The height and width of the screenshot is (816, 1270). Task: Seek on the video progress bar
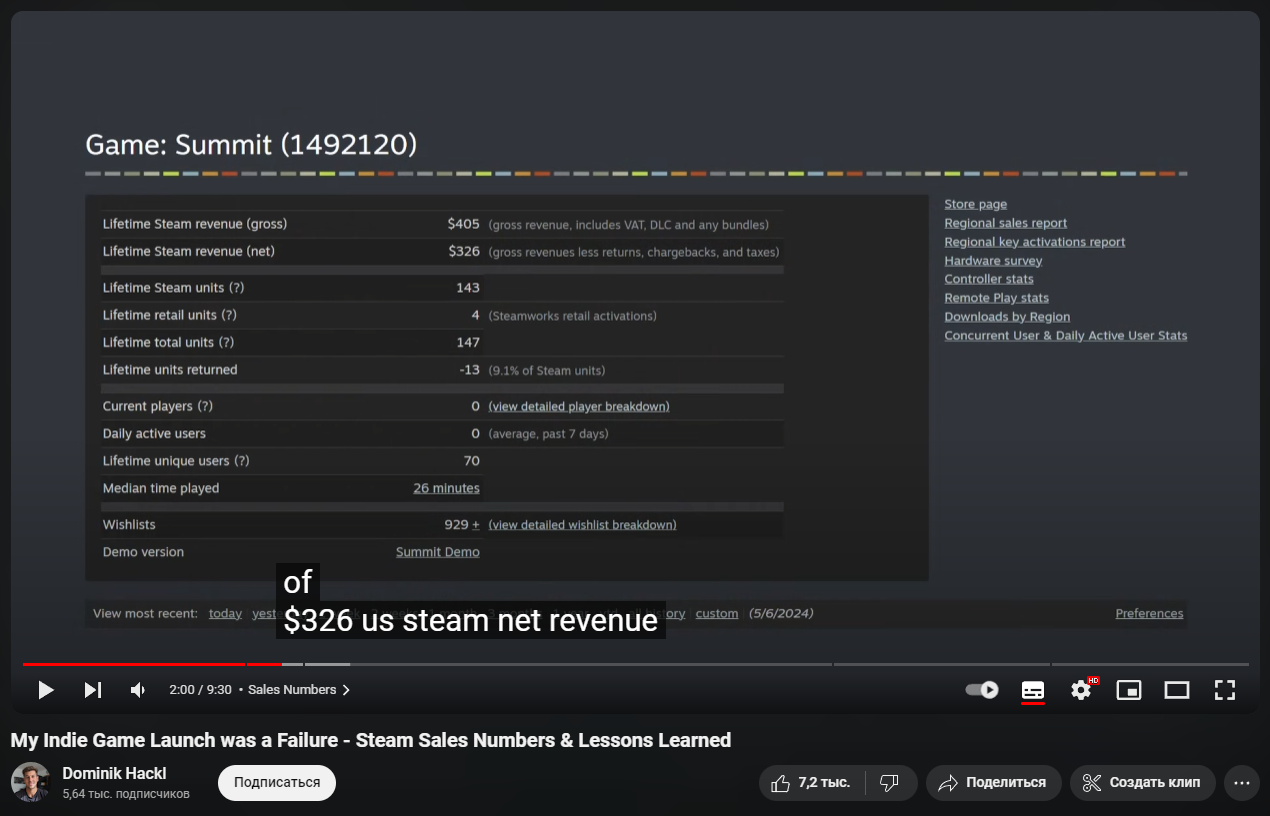635,664
